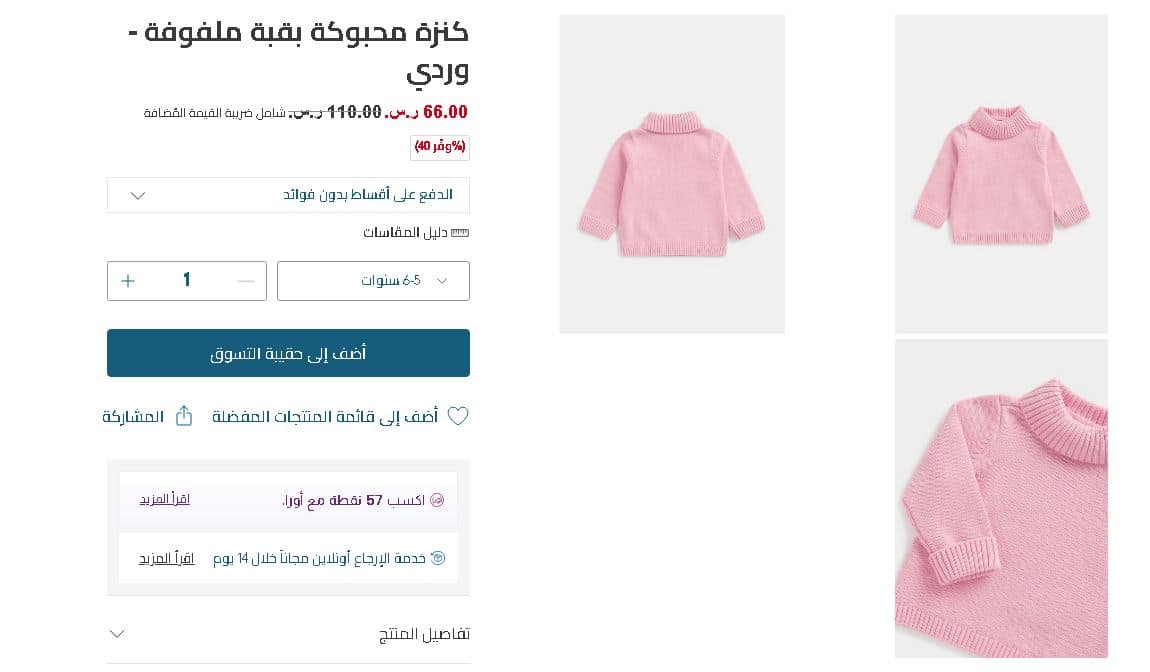1150x672 pixels.
Task: Add sweater to wishlist via heart icon
Action: pos(458,416)
